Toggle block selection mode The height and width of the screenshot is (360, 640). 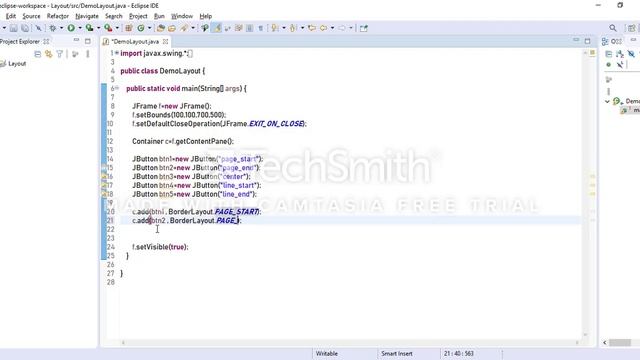(249, 28)
